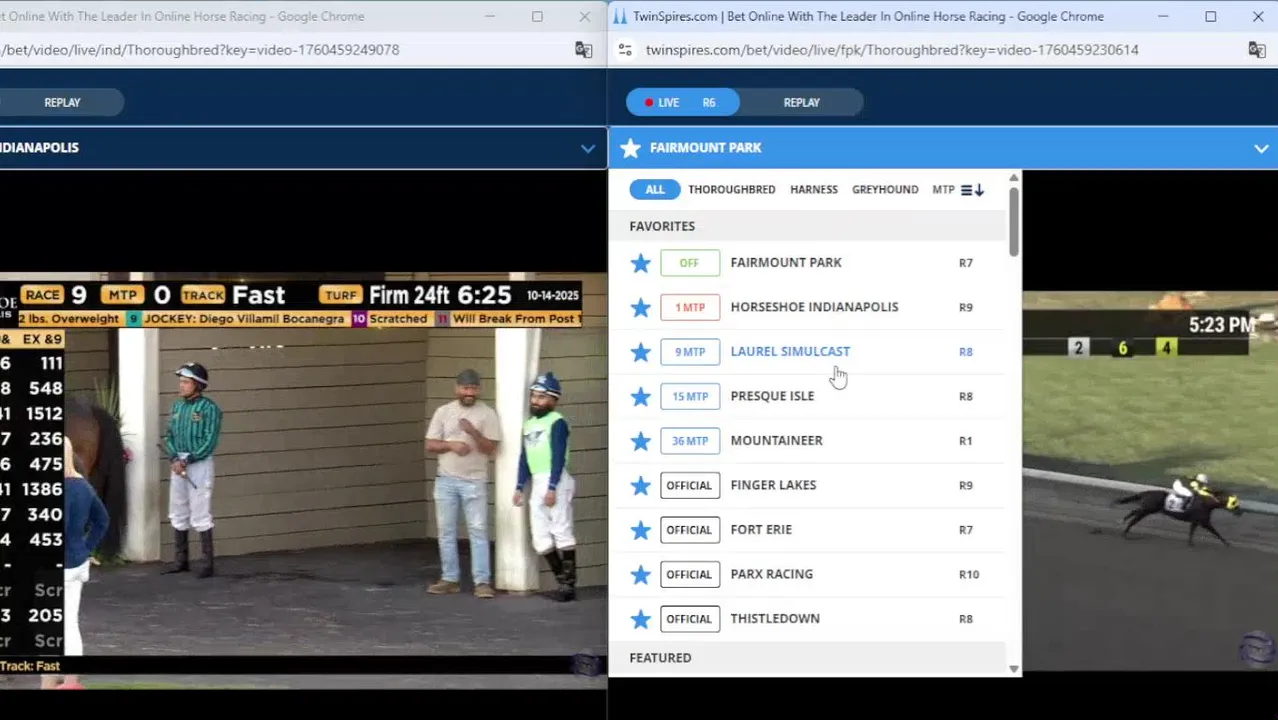Filter by Thoroughbred tracks
This screenshot has width=1278, height=720.
click(x=732, y=189)
